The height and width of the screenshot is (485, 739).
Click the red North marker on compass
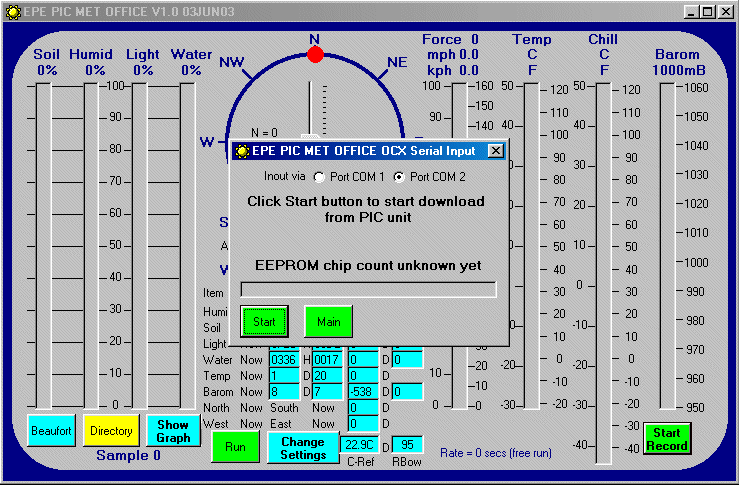tap(315, 54)
